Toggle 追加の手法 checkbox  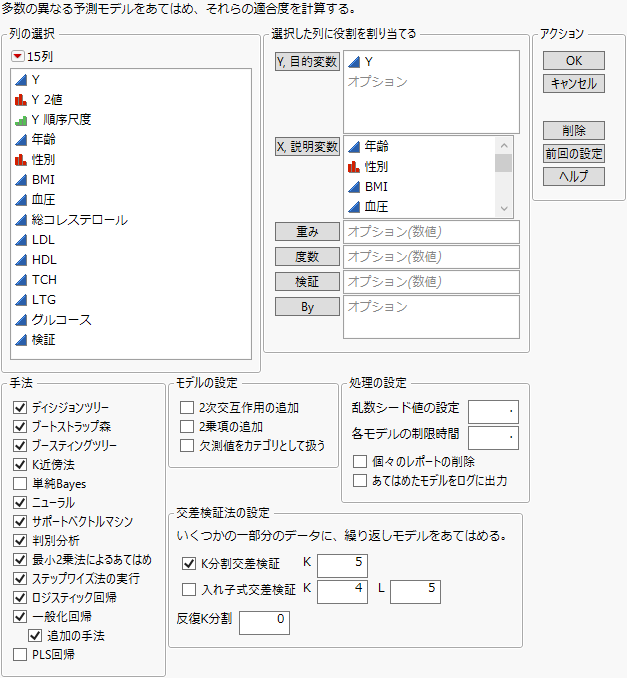pyautogui.click(x=35, y=636)
